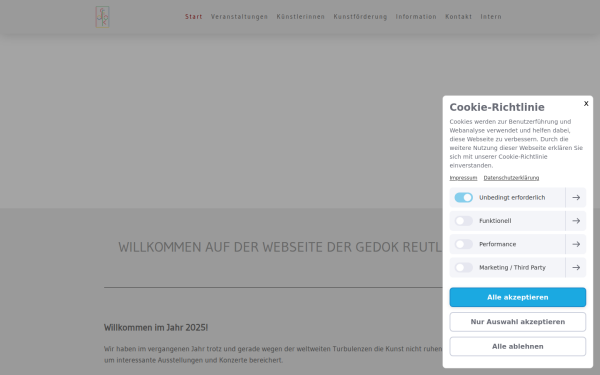Open the Start menu item
The image size is (600, 375).
(194, 16)
